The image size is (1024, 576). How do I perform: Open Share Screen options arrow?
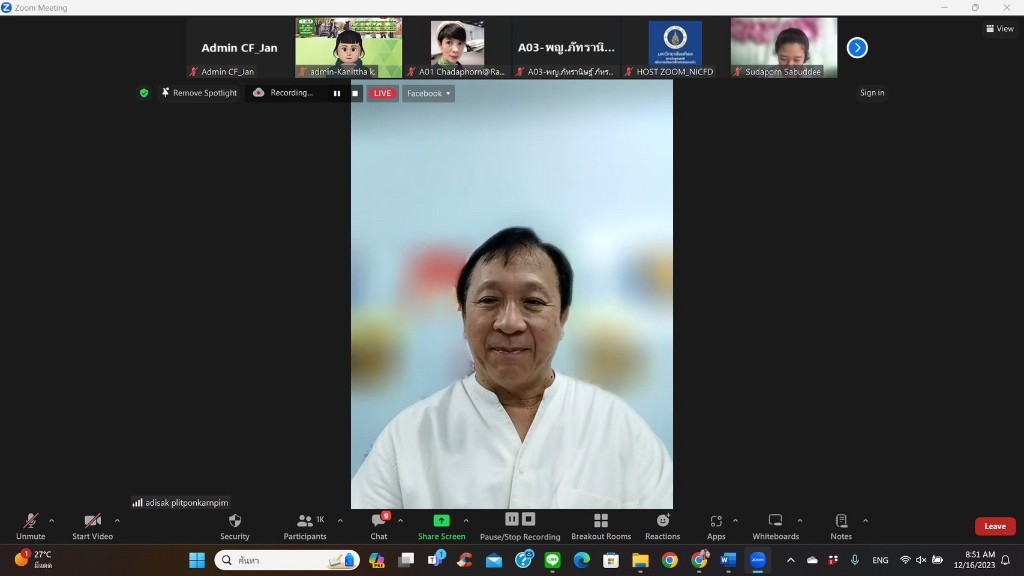point(466,520)
